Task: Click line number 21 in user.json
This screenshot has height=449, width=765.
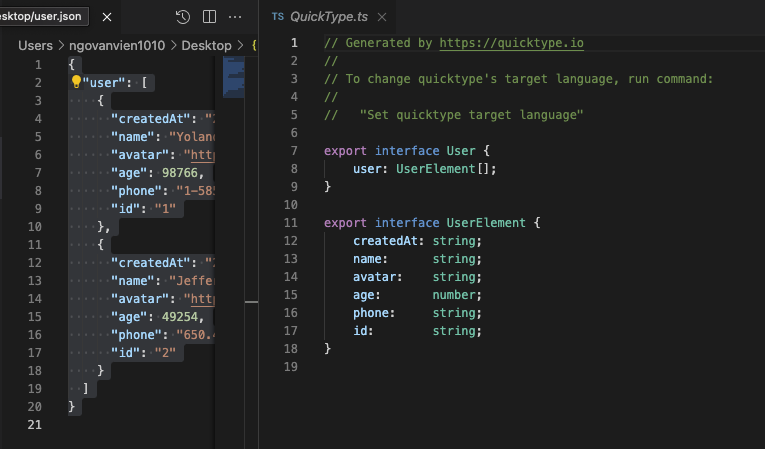Action: pos(35,425)
